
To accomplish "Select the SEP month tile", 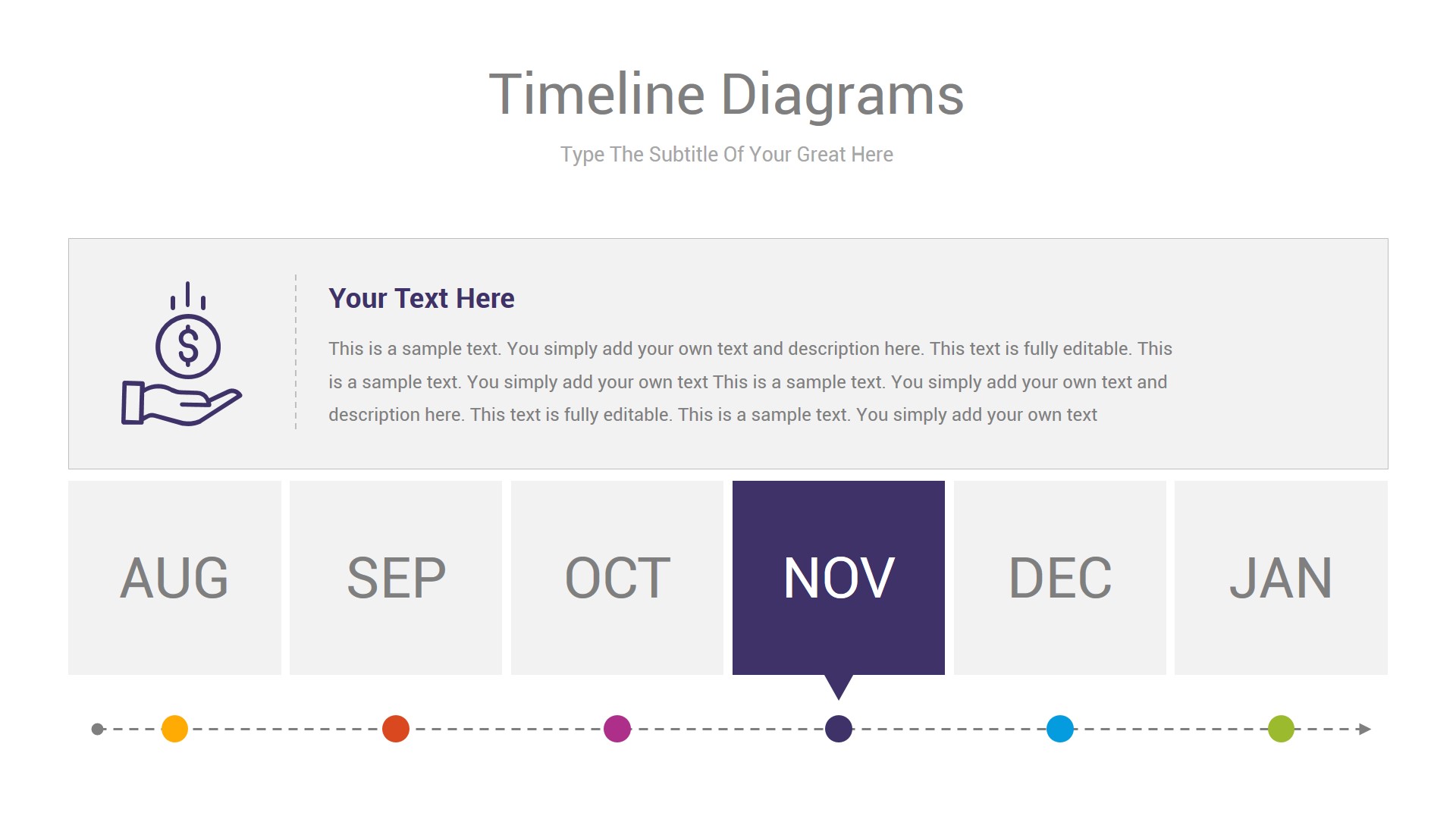I will point(396,577).
